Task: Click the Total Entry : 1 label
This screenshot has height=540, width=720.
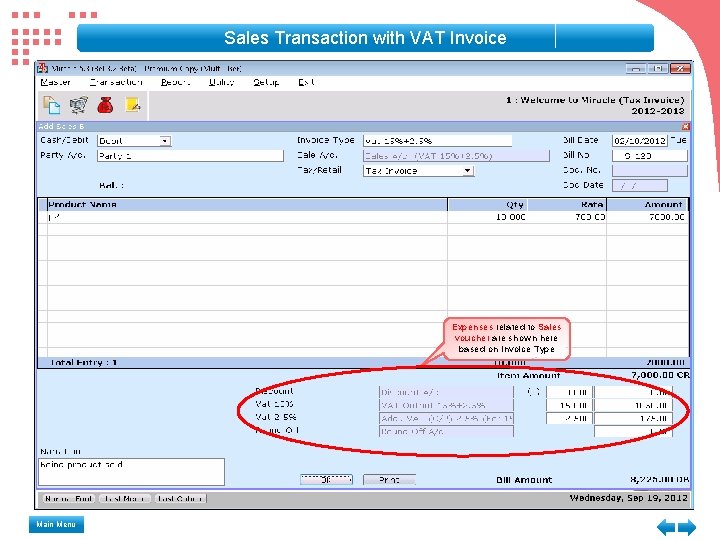Action: [x=83, y=362]
